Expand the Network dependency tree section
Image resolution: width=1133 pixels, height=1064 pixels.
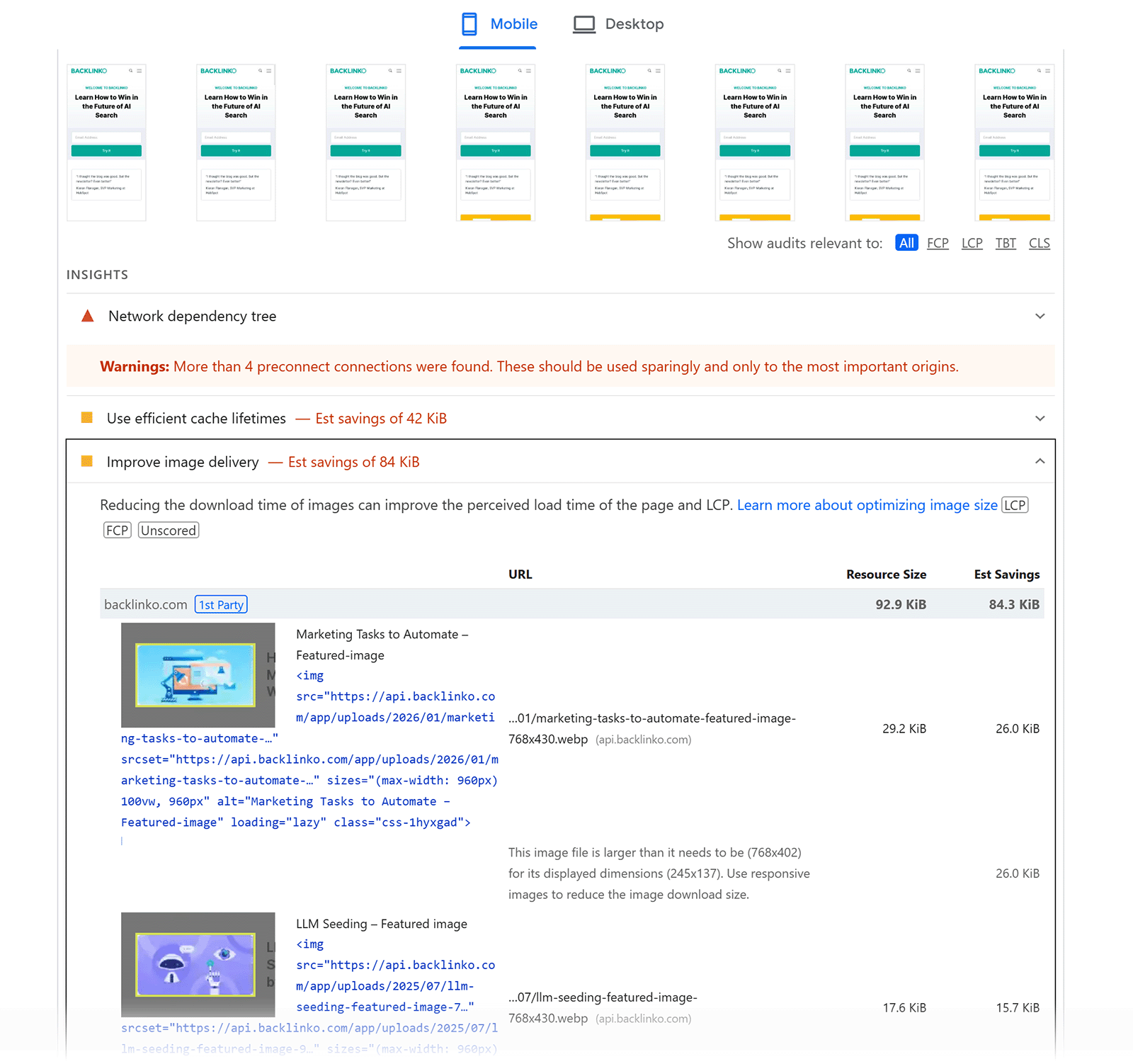(1040, 317)
